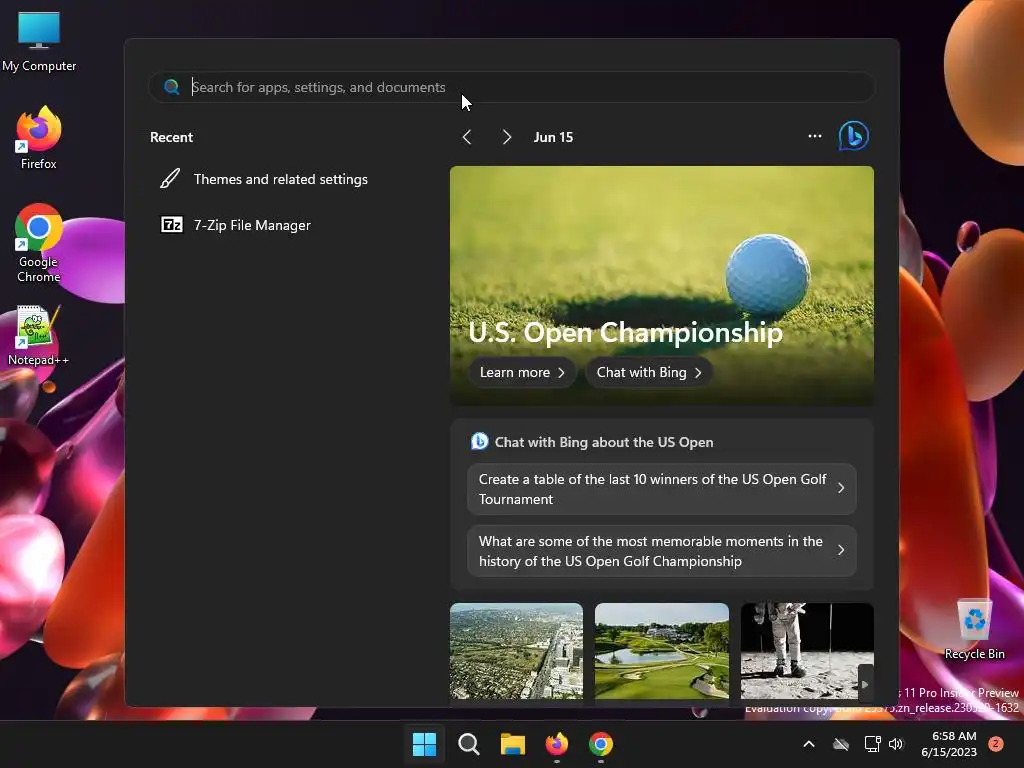The height and width of the screenshot is (768, 1024).
Task: Click the volume speaker tray icon
Action: [896, 744]
